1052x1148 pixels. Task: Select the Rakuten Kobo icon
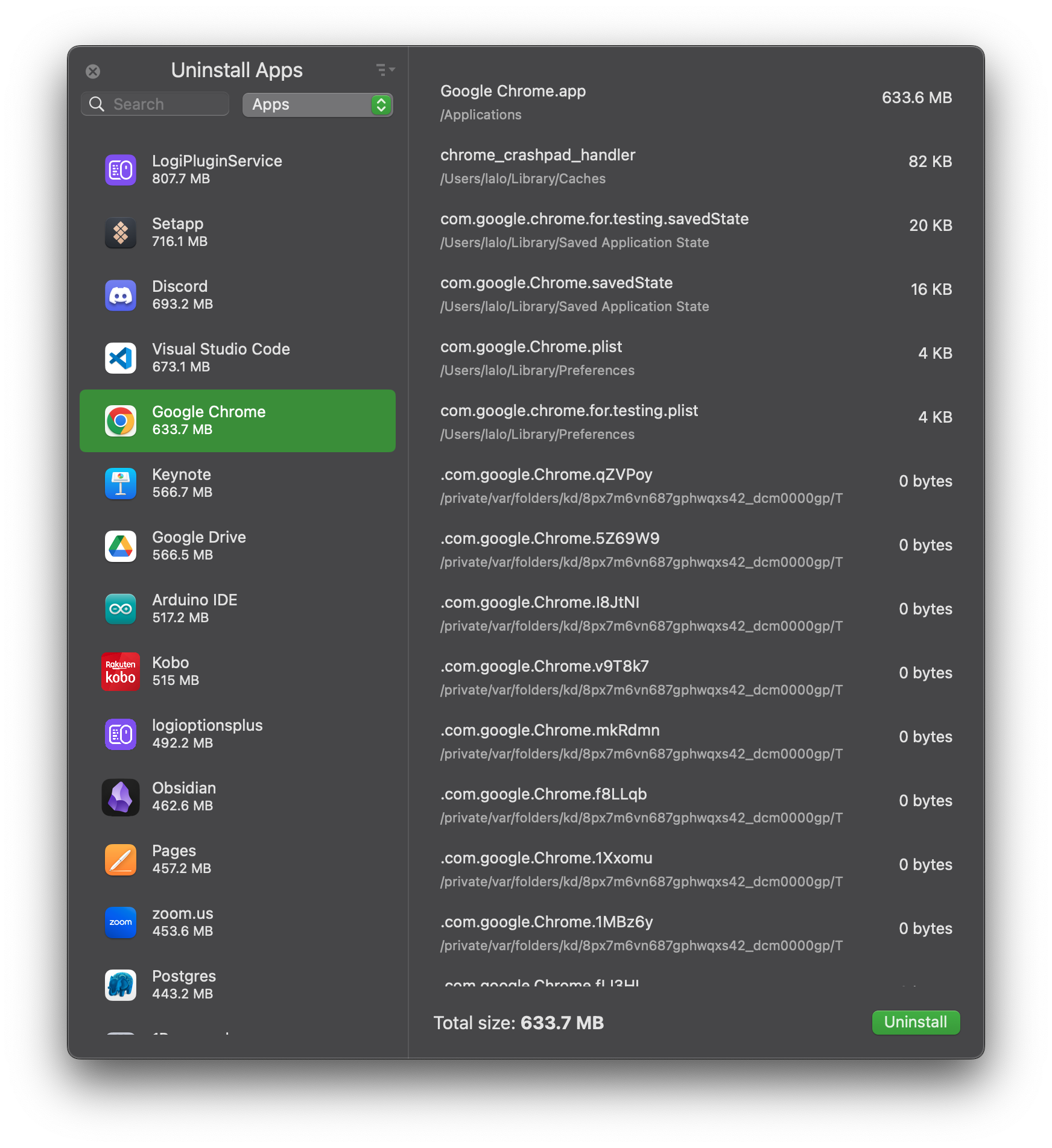click(x=121, y=672)
